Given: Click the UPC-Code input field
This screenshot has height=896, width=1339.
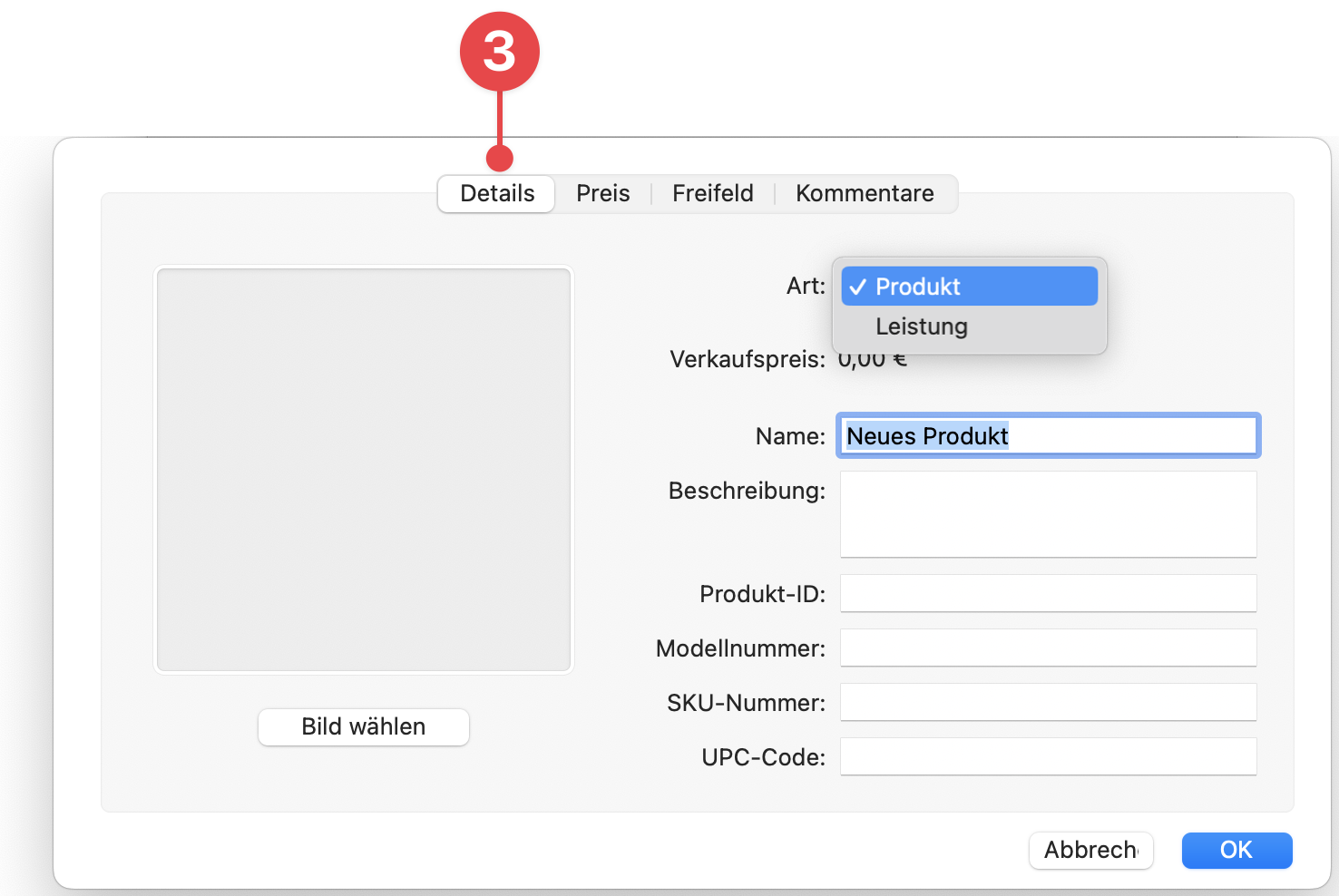Looking at the screenshot, I should coord(1048,756).
